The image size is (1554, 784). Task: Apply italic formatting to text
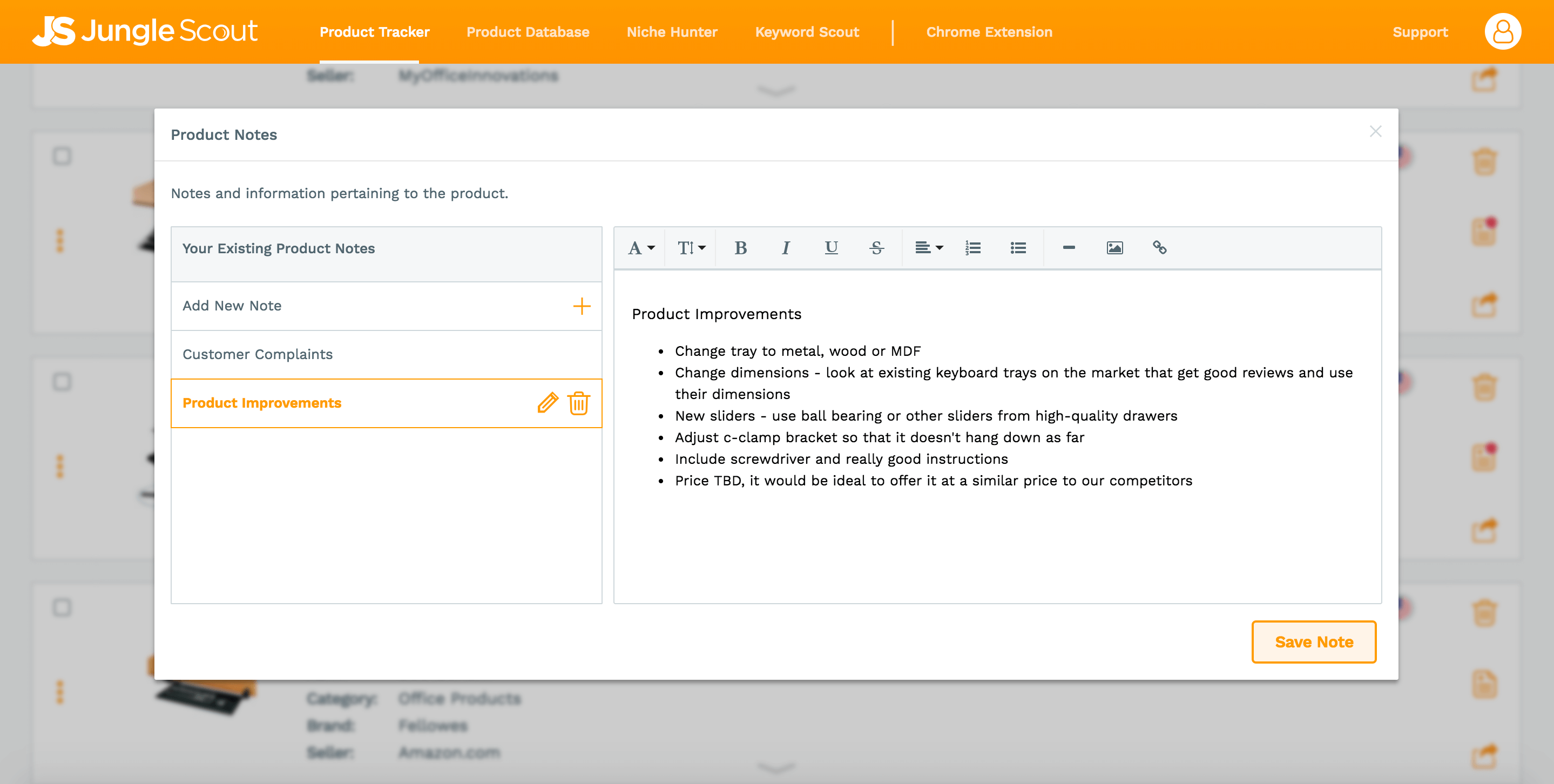pyautogui.click(x=785, y=248)
